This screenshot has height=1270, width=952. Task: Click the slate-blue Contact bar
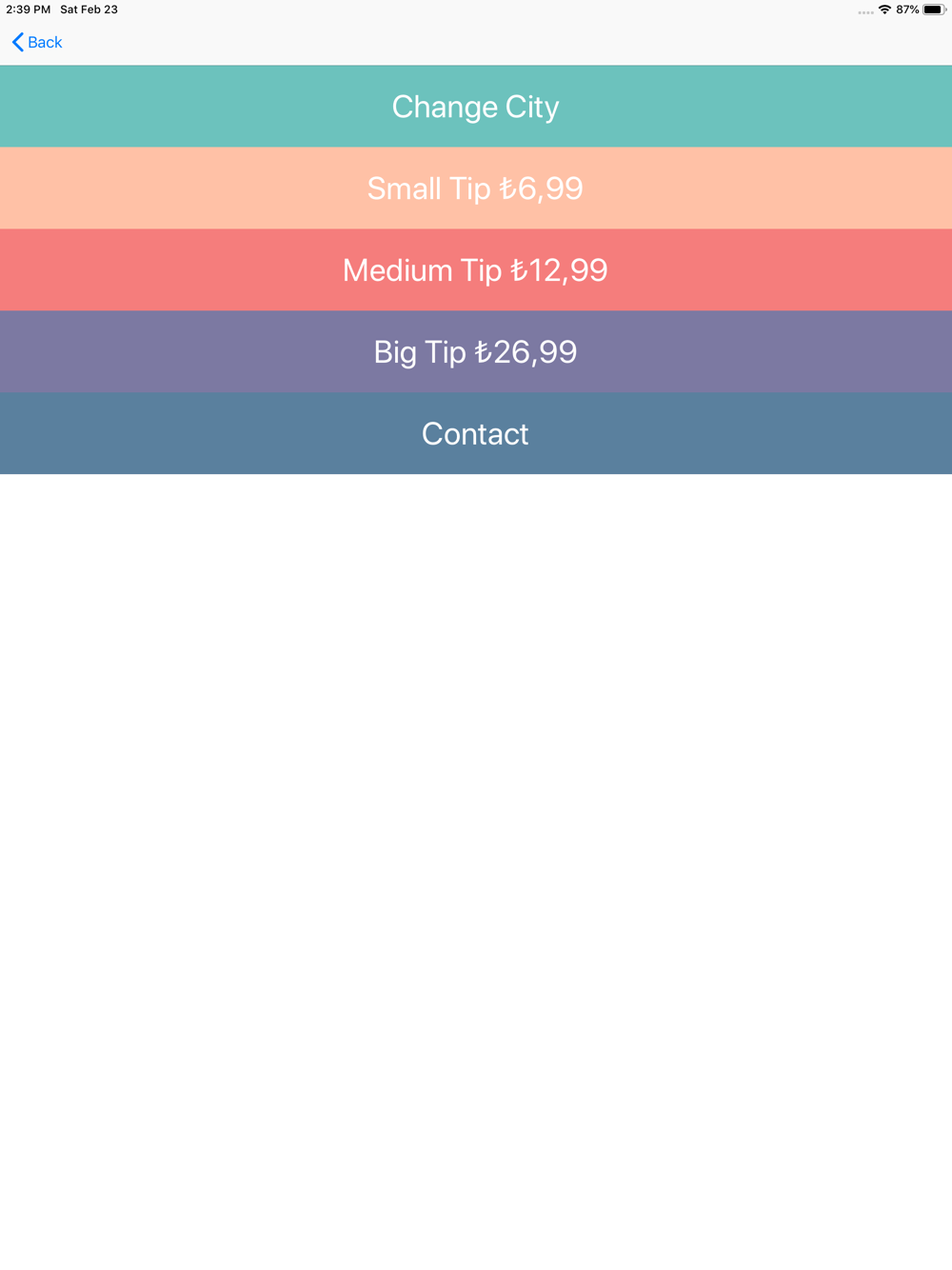point(476,434)
